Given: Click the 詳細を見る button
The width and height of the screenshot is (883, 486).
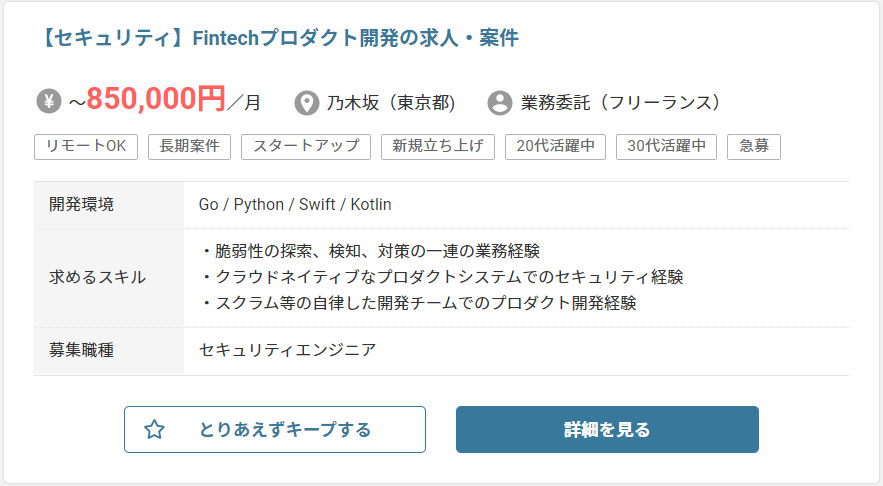Looking at the screenshot, I should pyautogui.click(x=607, y=430).
